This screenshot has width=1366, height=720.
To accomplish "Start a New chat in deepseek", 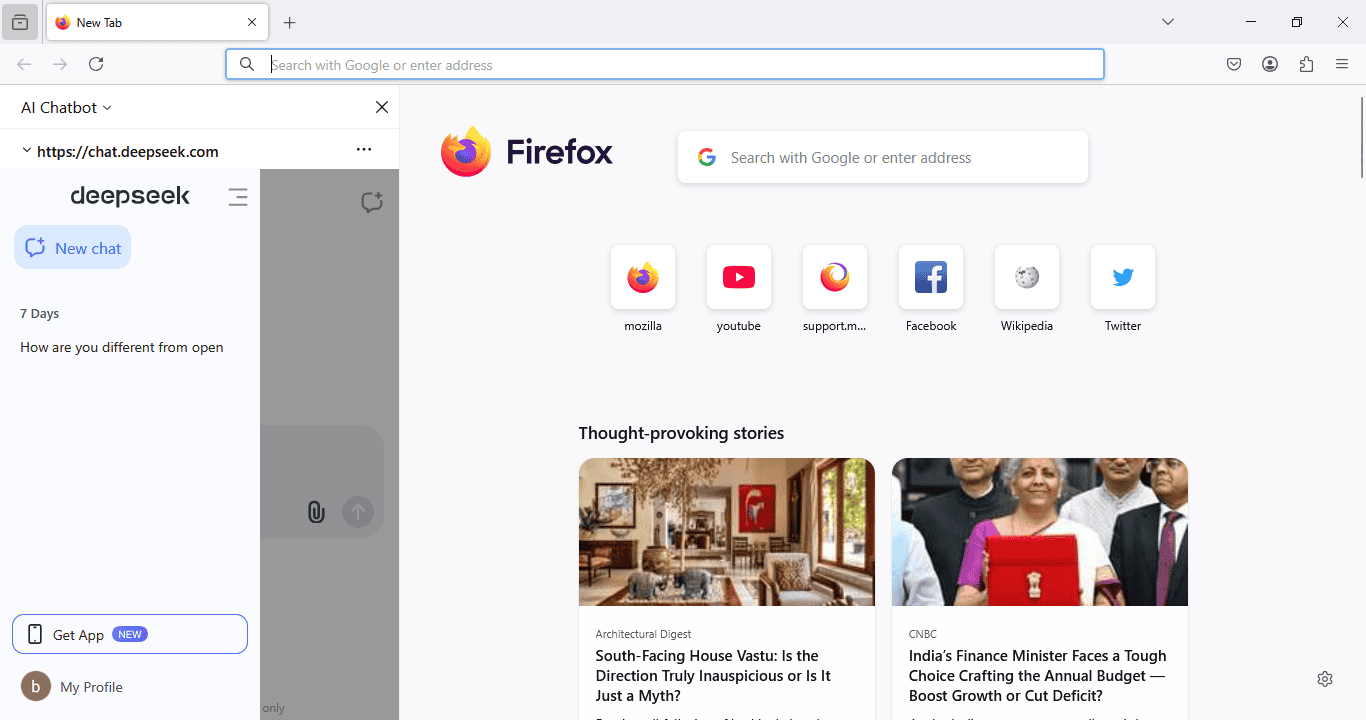I will (x=72, y=248).
